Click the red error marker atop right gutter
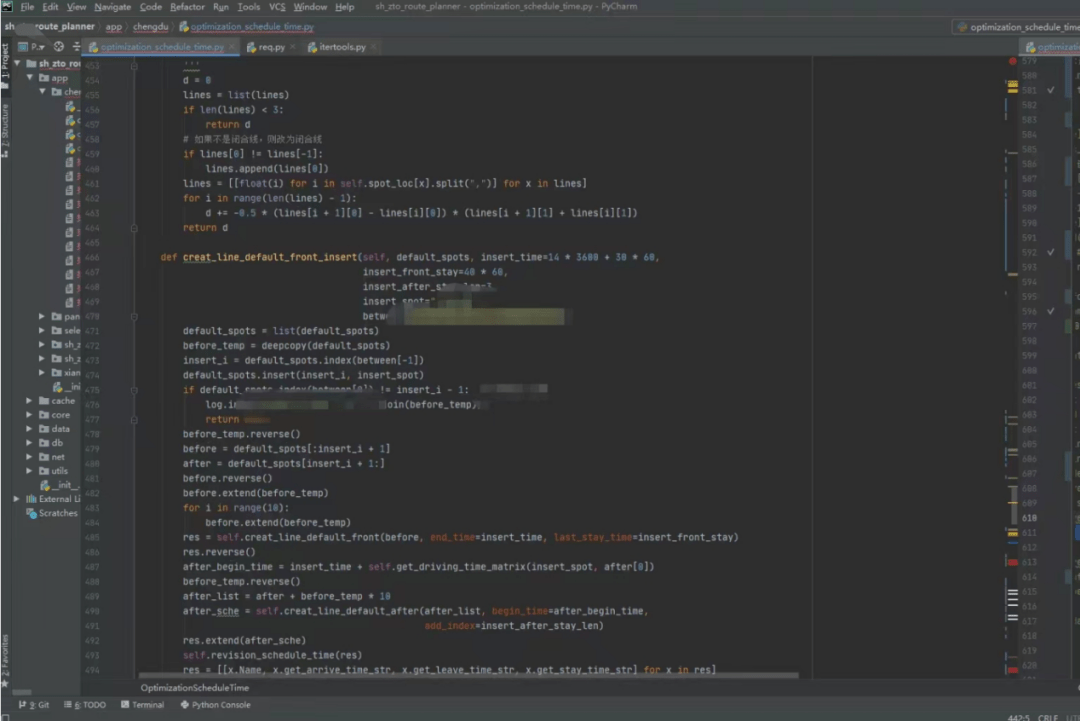Image resolution: width=1080 pixels, height=721 pixels. (x=1012, y=61)
